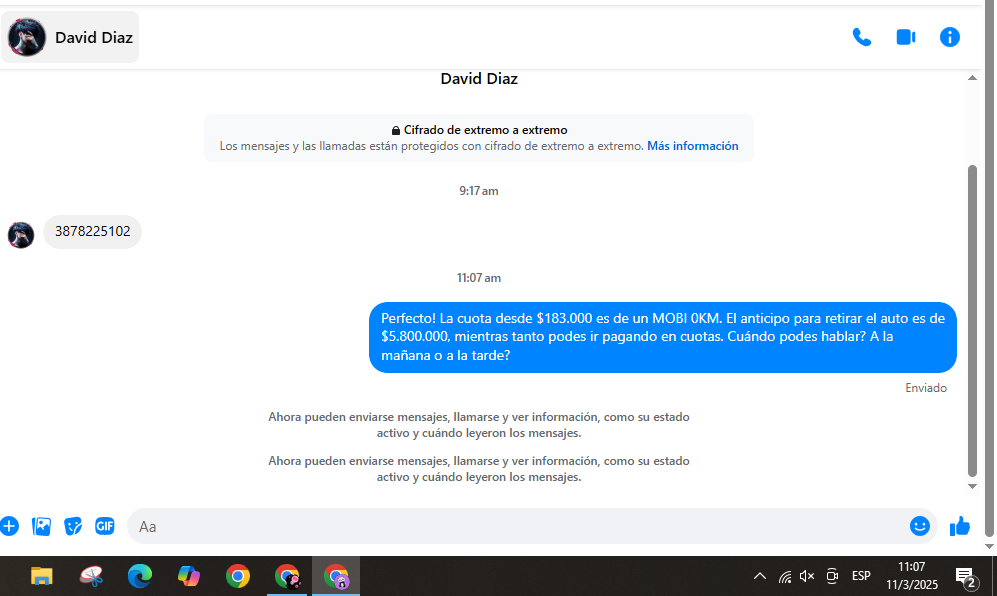Switch to second Chrome profile window in taskbar
997x596 pixels.
point(287,576)
